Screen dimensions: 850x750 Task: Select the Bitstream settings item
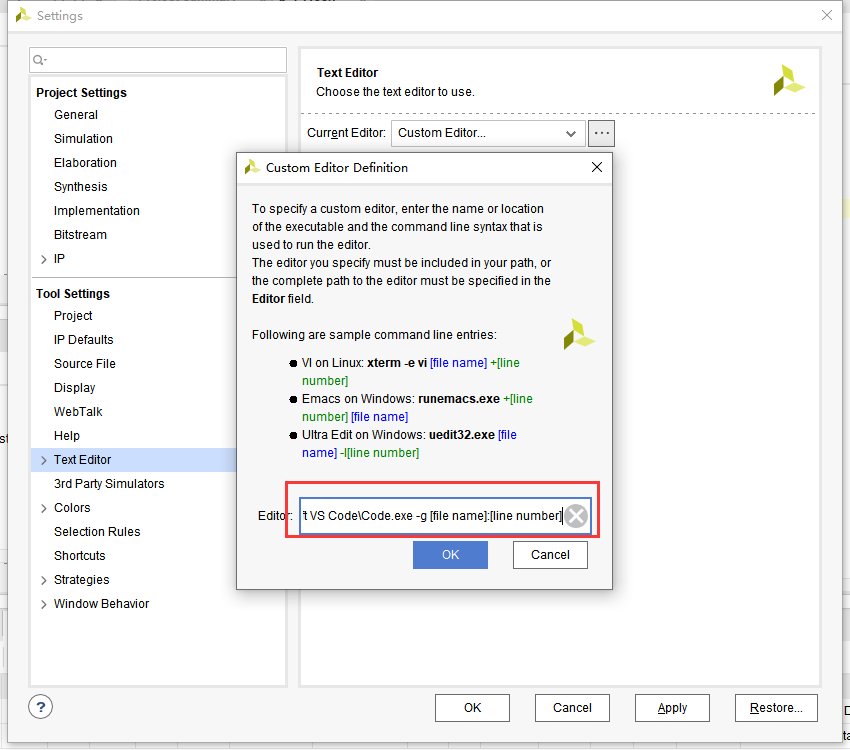[80, 235]
